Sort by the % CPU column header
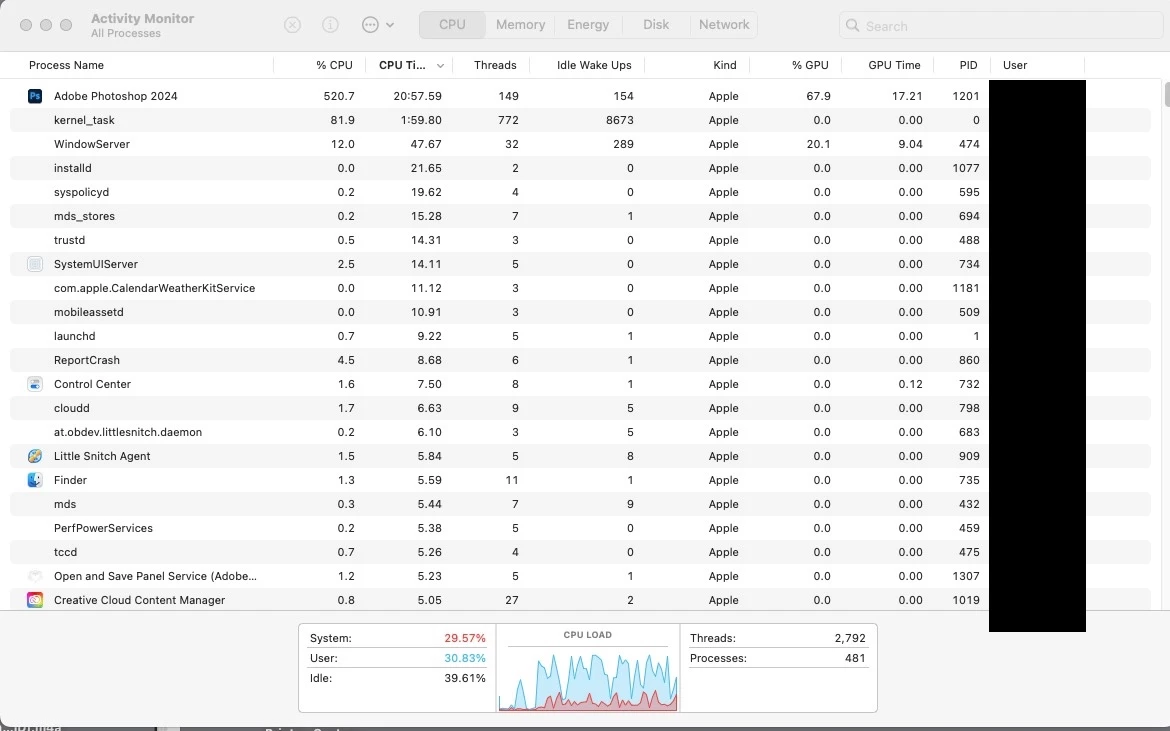1170x731 pixels. [334, 65]
